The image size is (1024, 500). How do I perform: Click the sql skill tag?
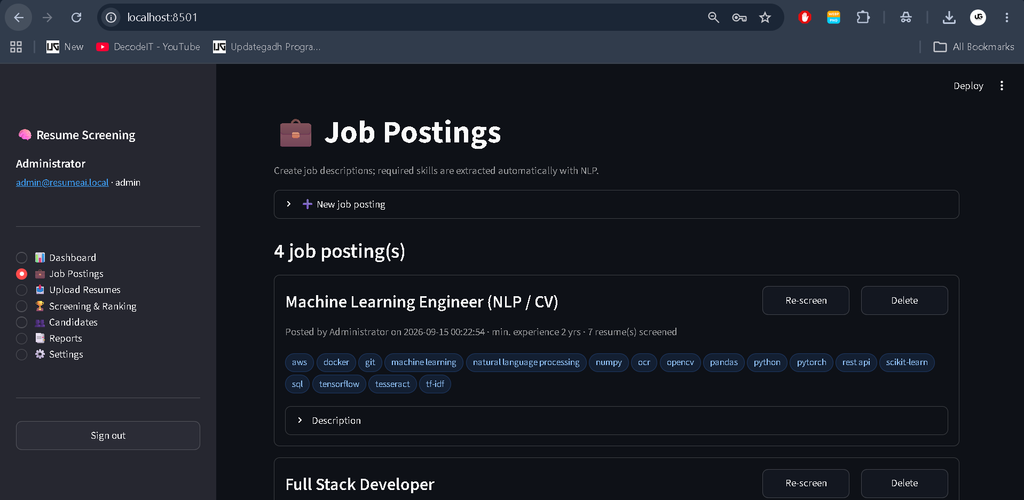click(297, 384)
